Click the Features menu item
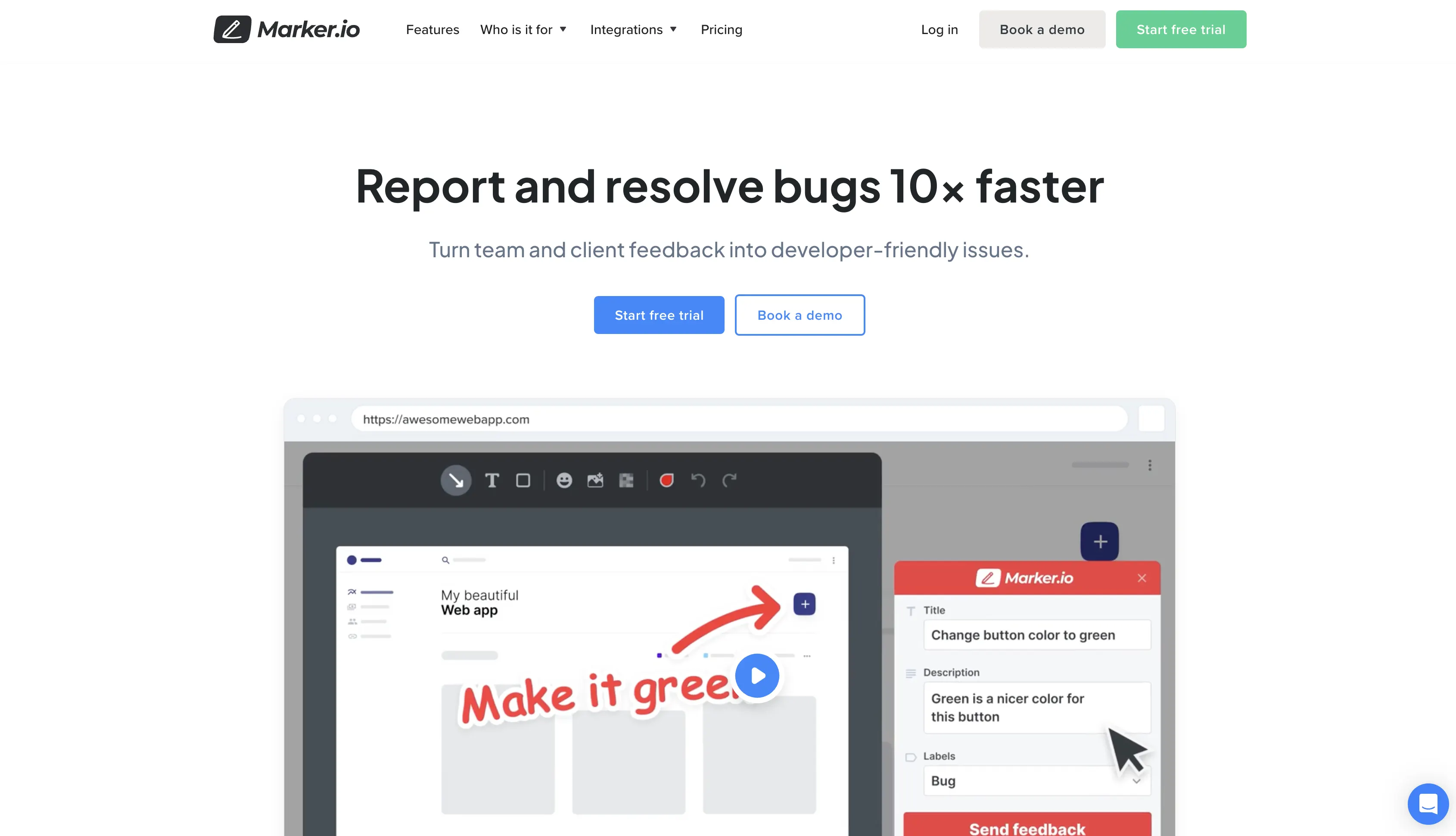 tap(432, 29)
